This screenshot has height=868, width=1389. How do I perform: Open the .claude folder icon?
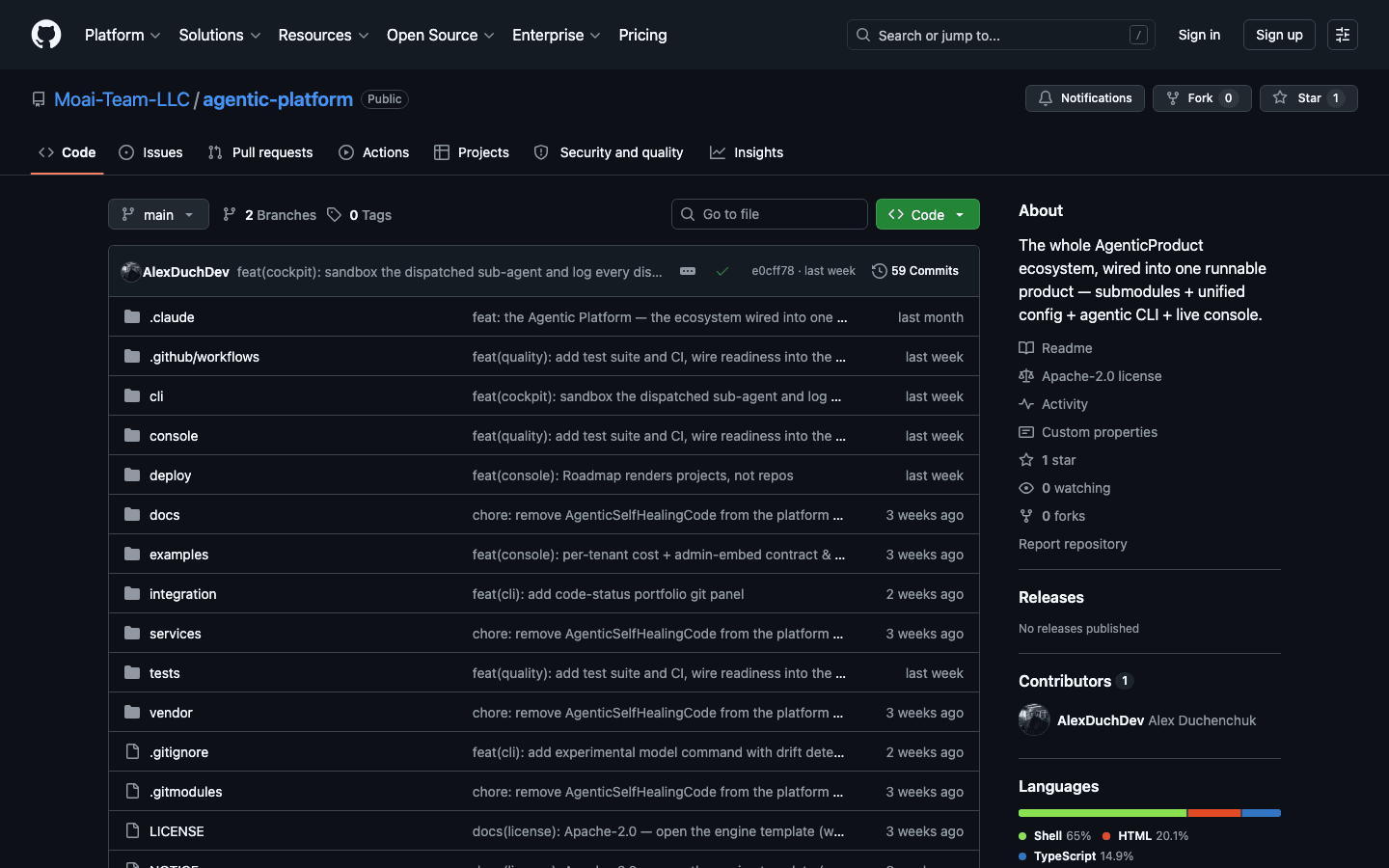(x=132, y=316)
